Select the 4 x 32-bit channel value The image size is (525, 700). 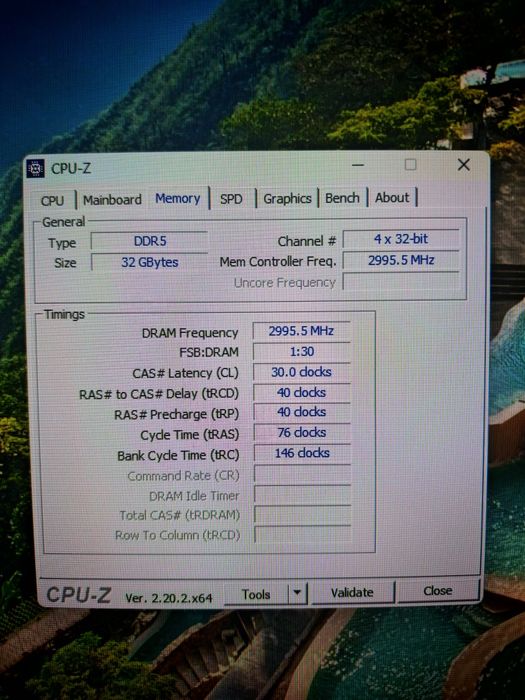pyautogui.click(x=401, y=239)
